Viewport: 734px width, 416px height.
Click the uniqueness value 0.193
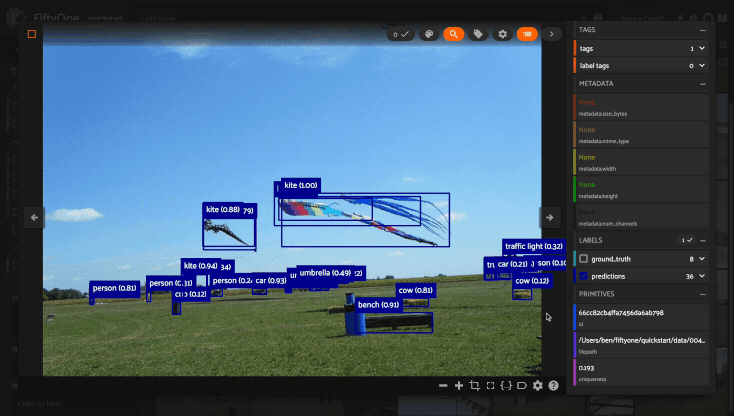coord(586,368)
